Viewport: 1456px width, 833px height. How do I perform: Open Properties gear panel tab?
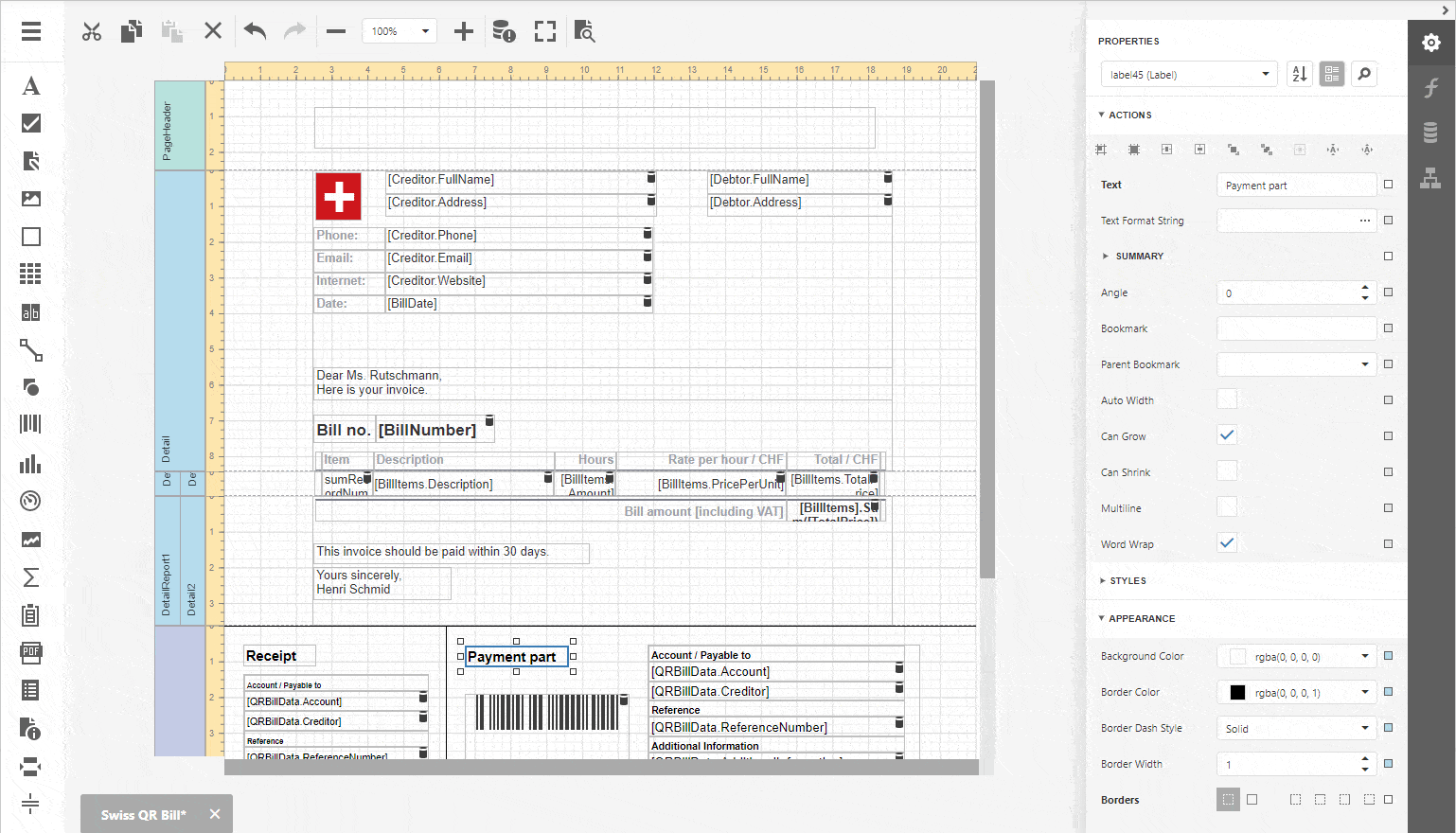click(1431, 43)
